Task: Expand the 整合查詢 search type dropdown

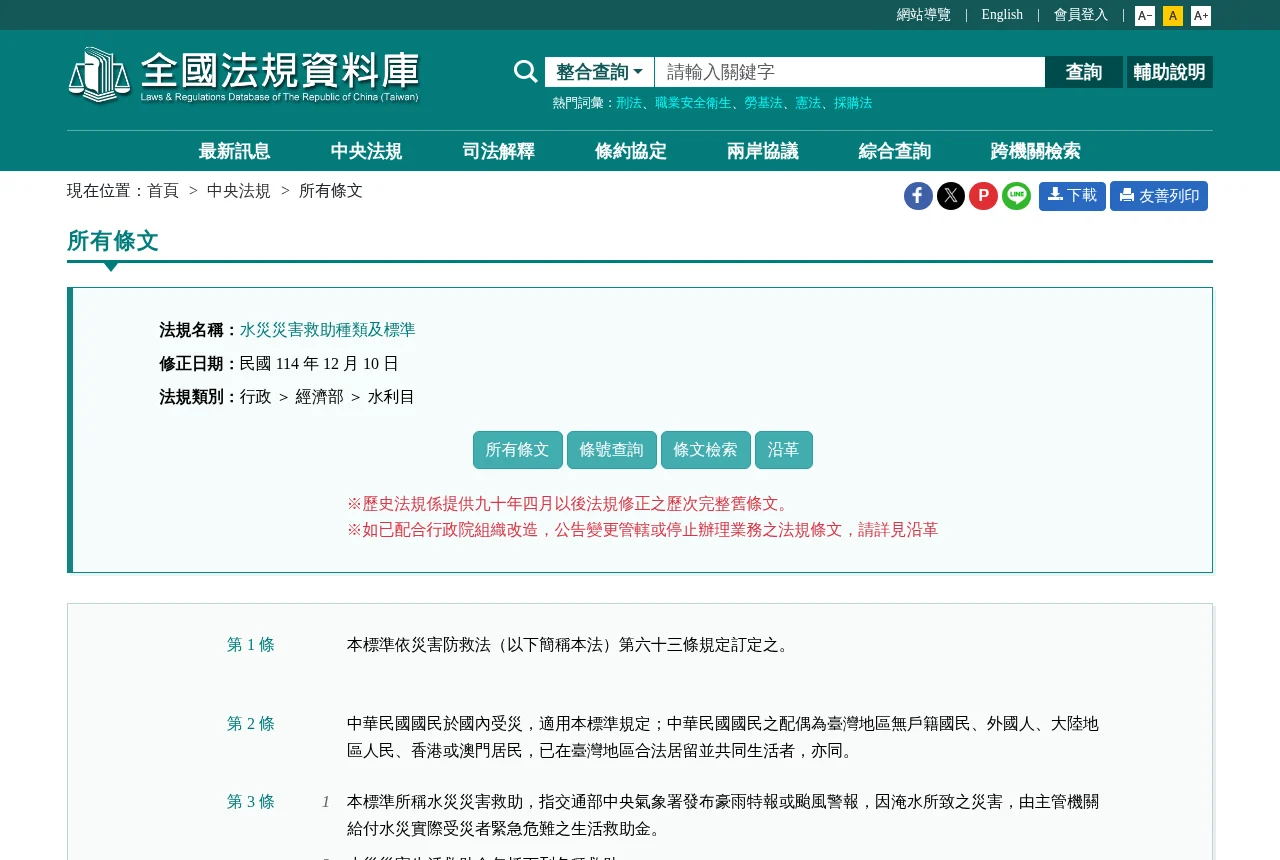Action: point(599,72)
